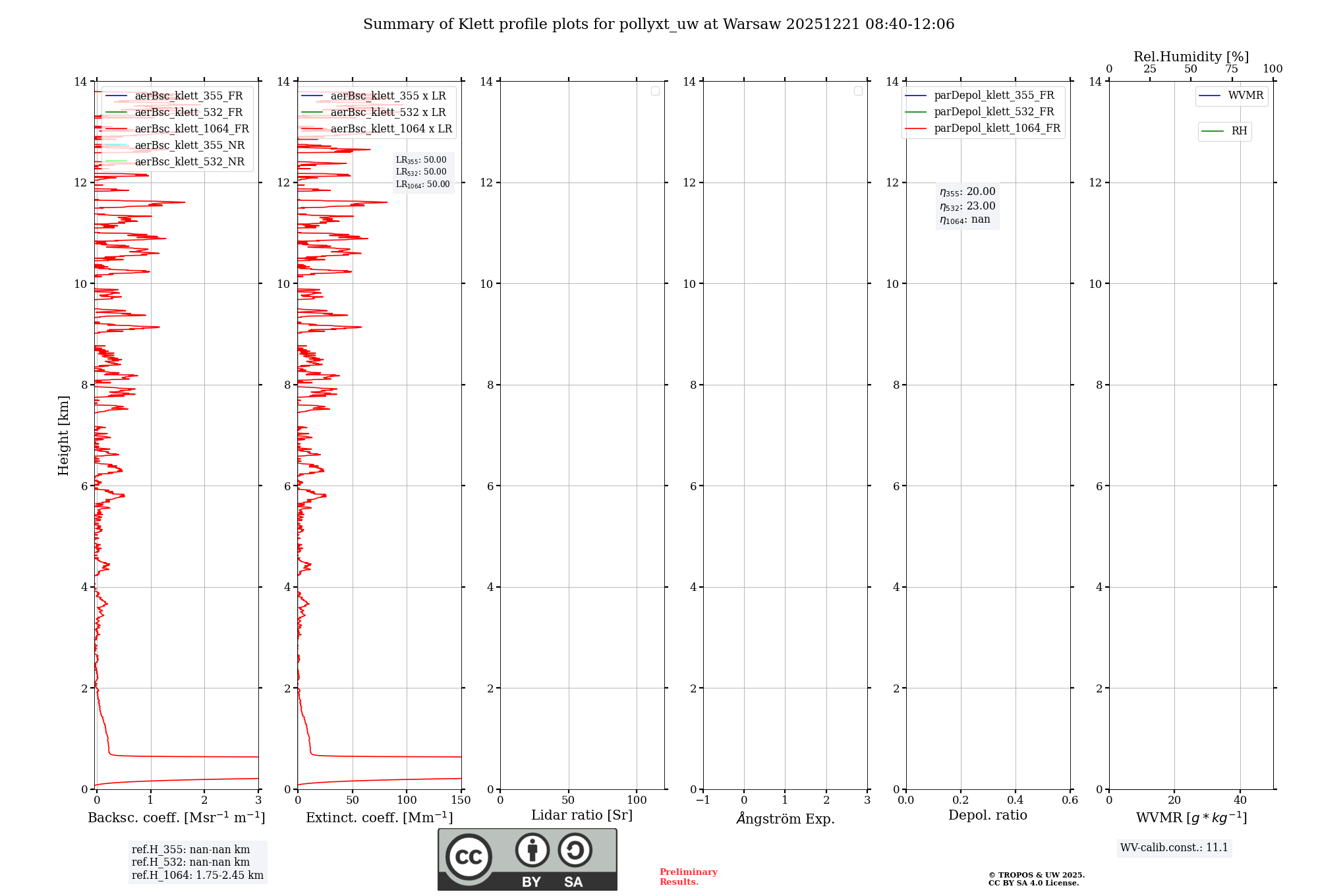
Task: Click the η532 depolarization constant annotation
Action: pos(967,206)
